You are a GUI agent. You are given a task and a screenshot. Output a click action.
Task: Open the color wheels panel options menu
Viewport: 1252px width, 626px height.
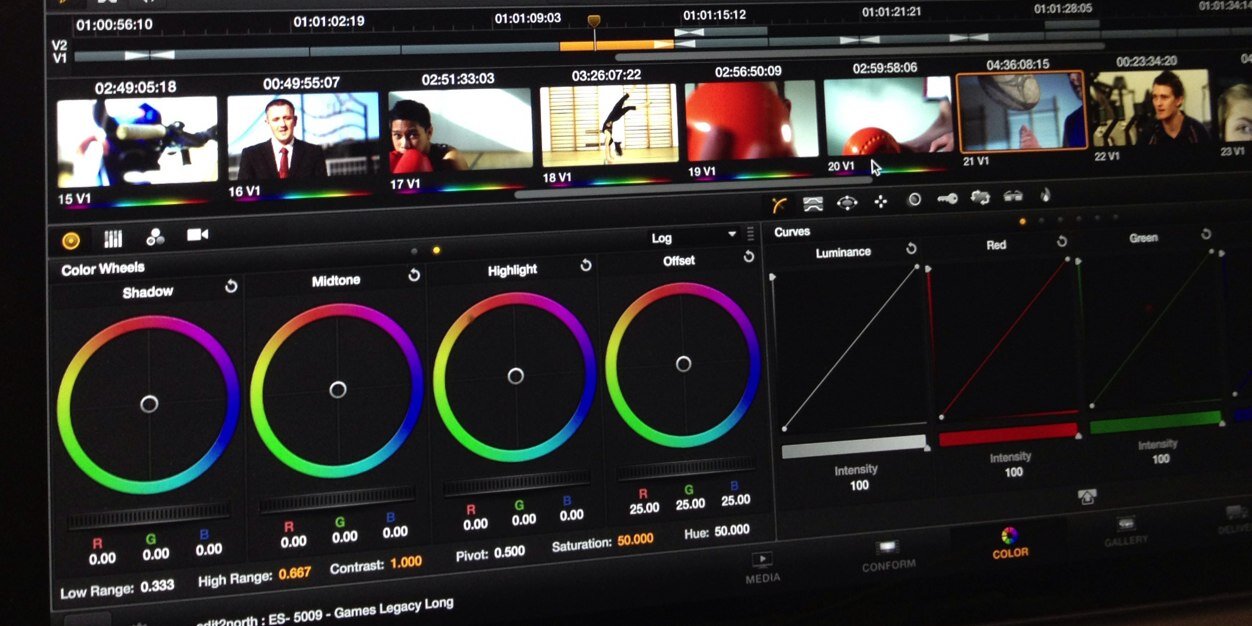(x=750, y=233)
